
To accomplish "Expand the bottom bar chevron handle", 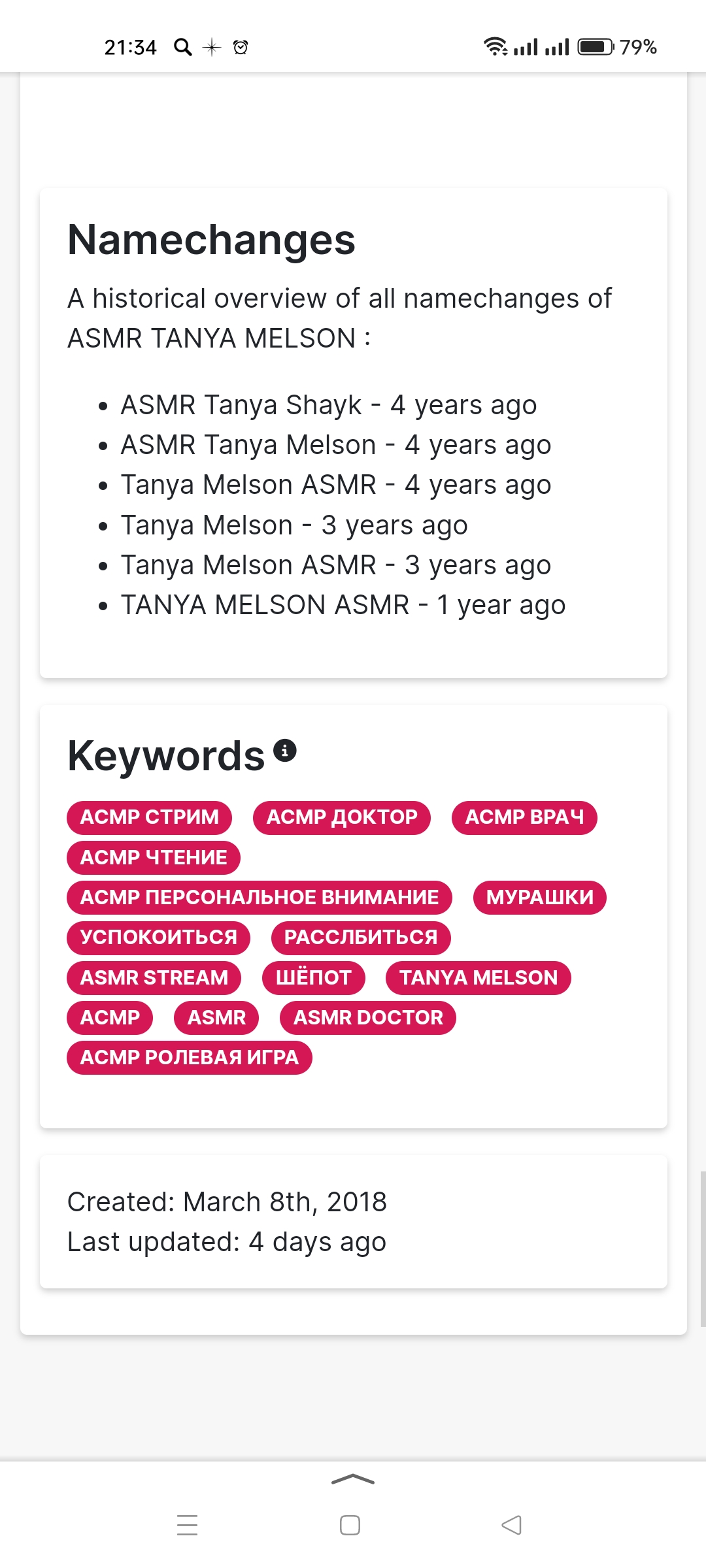I will (x=353, y=1479).
